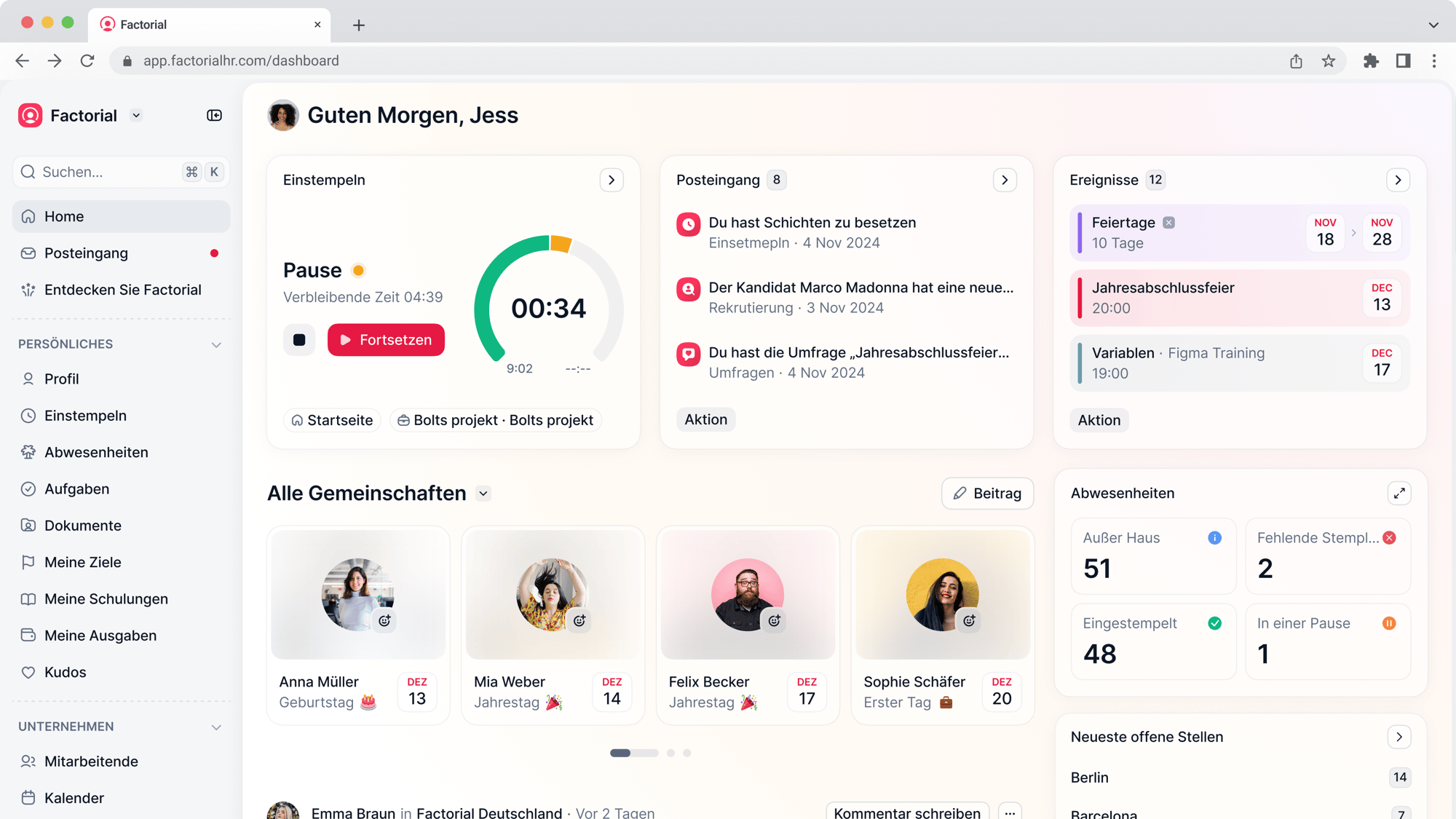Open Meine Ziele in the sidebar
Screen dimensions: 1456x819
click(122, 562)
